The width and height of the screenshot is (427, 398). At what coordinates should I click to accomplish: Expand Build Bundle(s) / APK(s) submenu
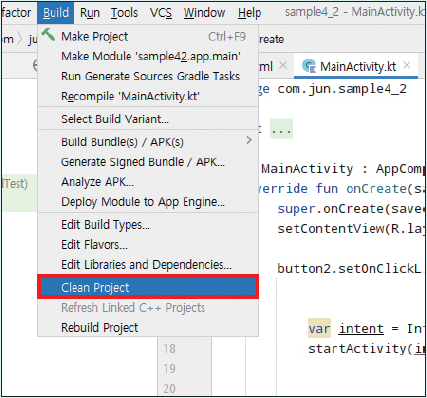click(148, 142)
